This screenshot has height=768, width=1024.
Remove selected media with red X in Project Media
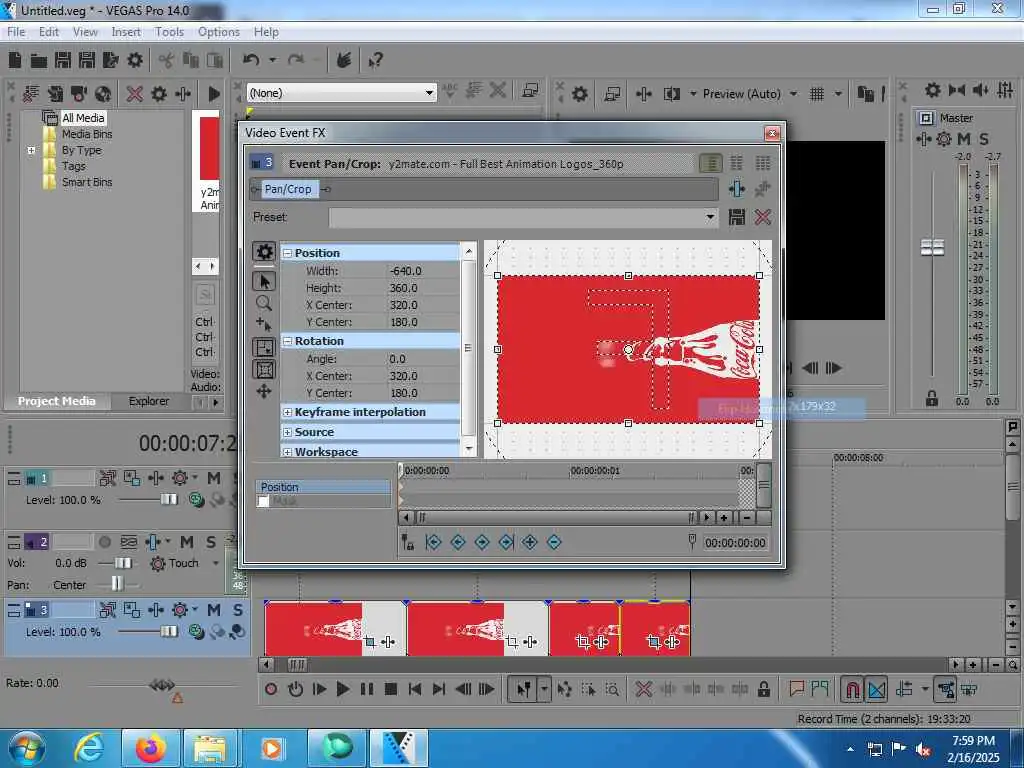point(135,94)
